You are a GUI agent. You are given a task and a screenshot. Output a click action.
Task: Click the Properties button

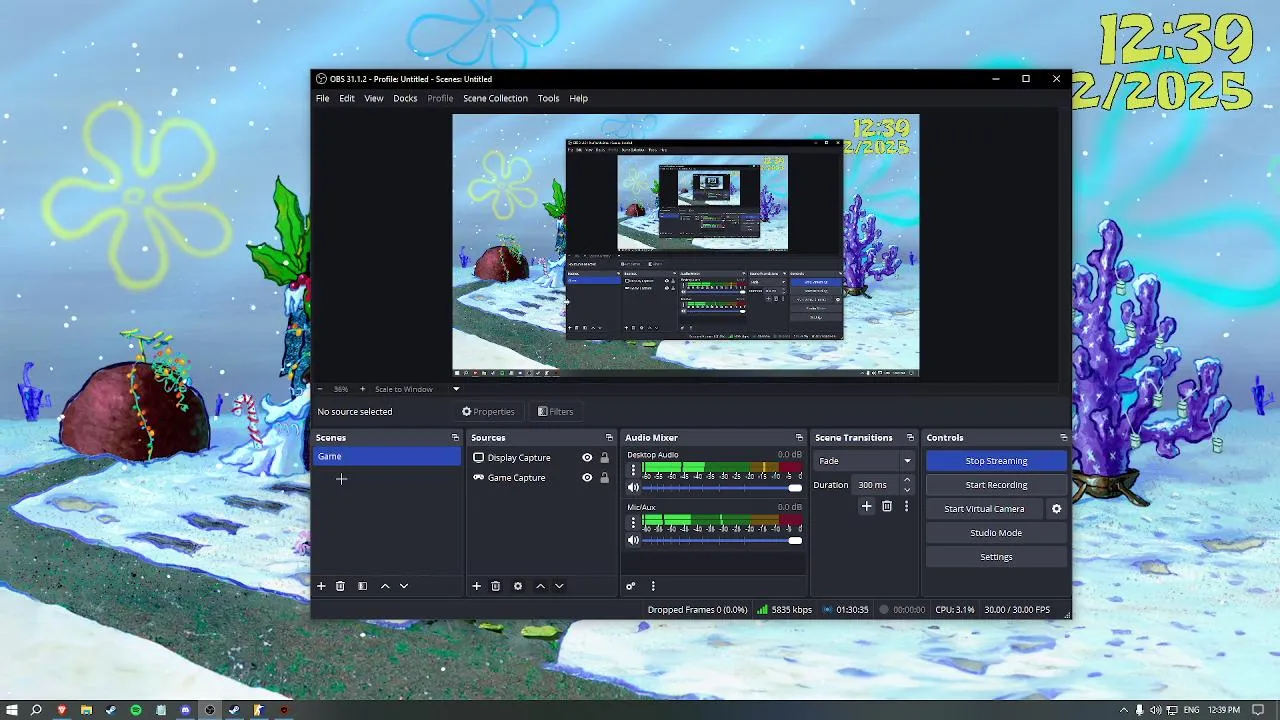click(488, 412)
